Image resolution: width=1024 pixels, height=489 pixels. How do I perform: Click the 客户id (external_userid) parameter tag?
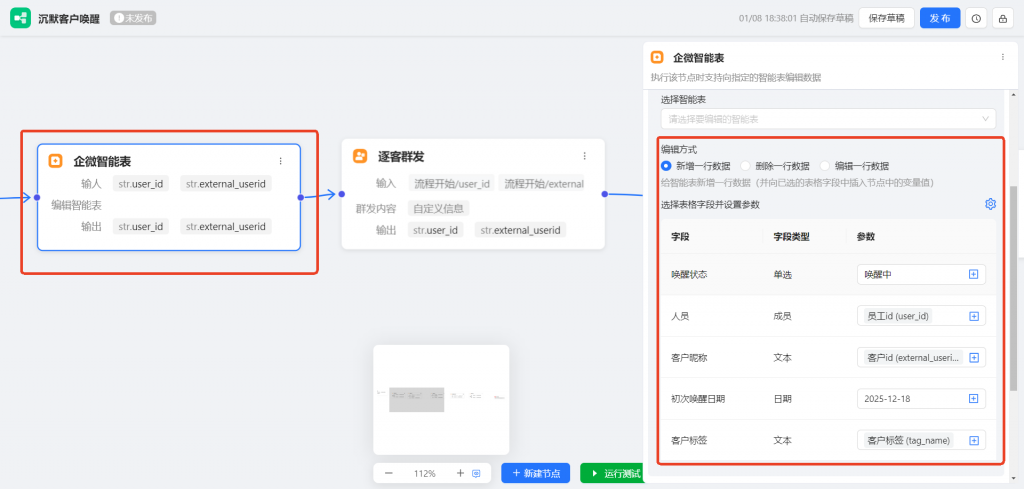coord(912,357)
